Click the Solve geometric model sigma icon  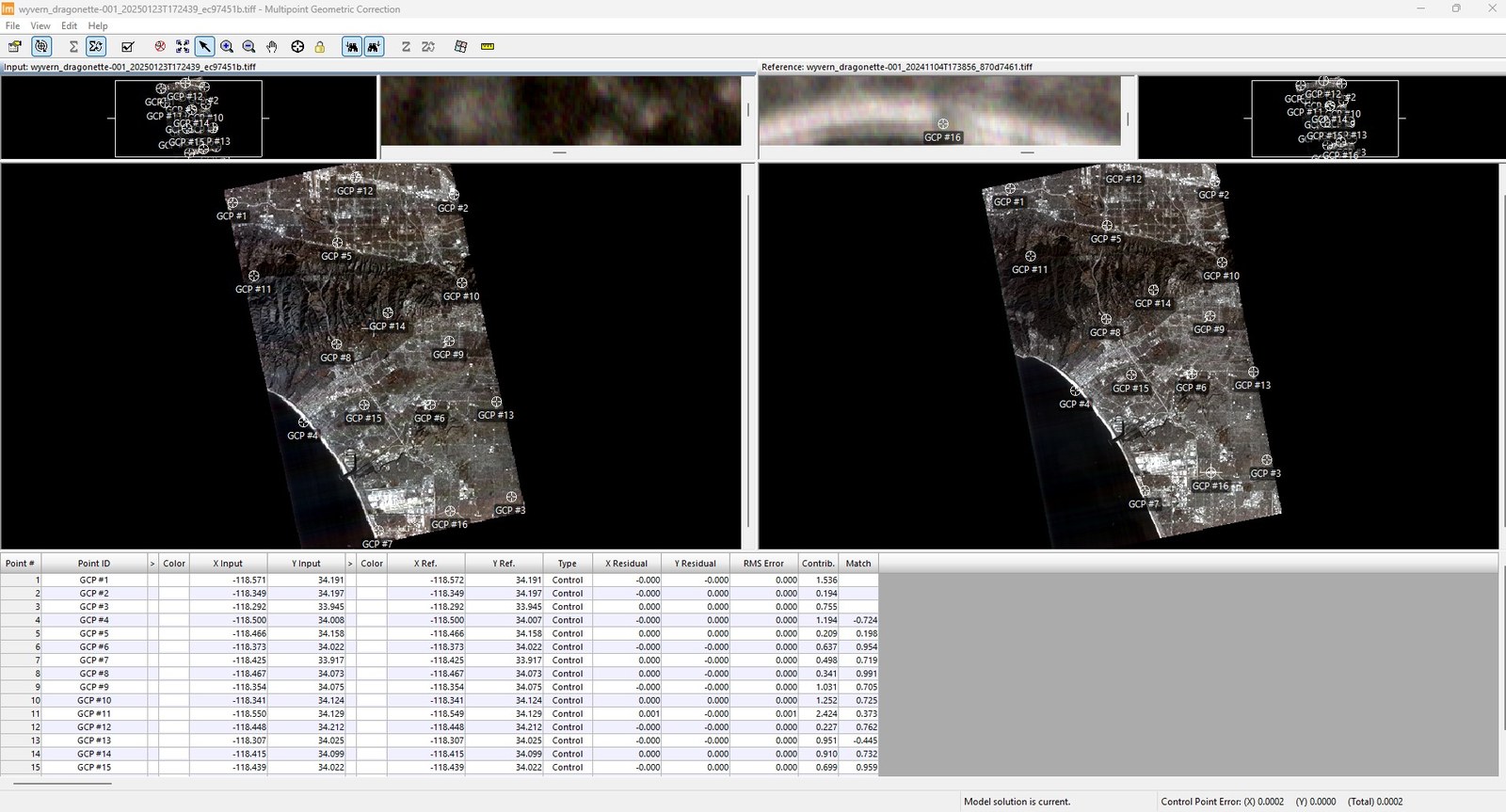[x=73, y=46]
